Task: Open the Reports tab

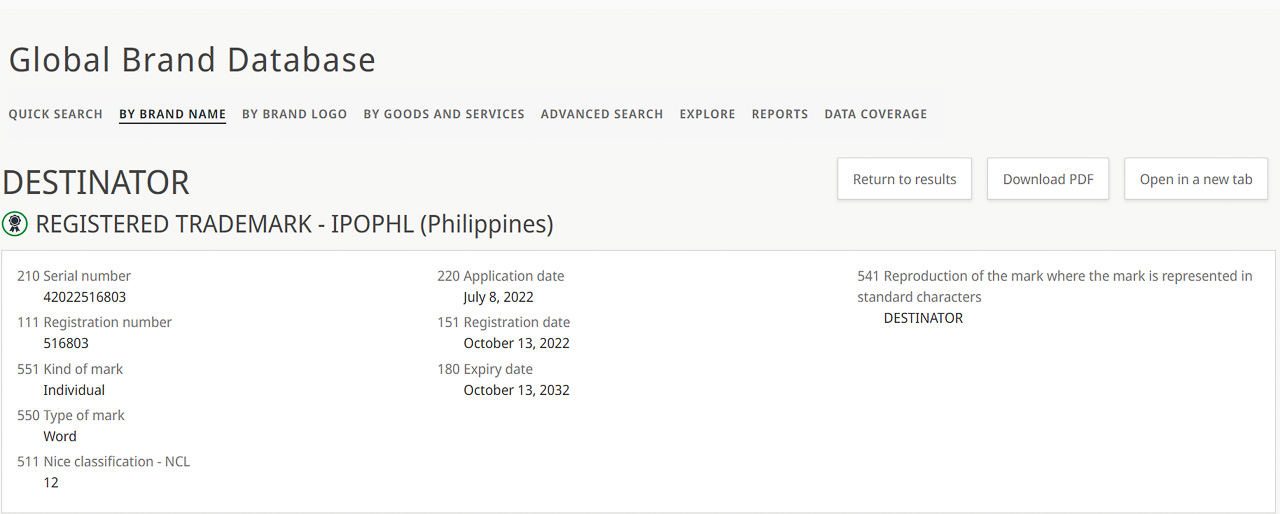Action: point(780,114)
